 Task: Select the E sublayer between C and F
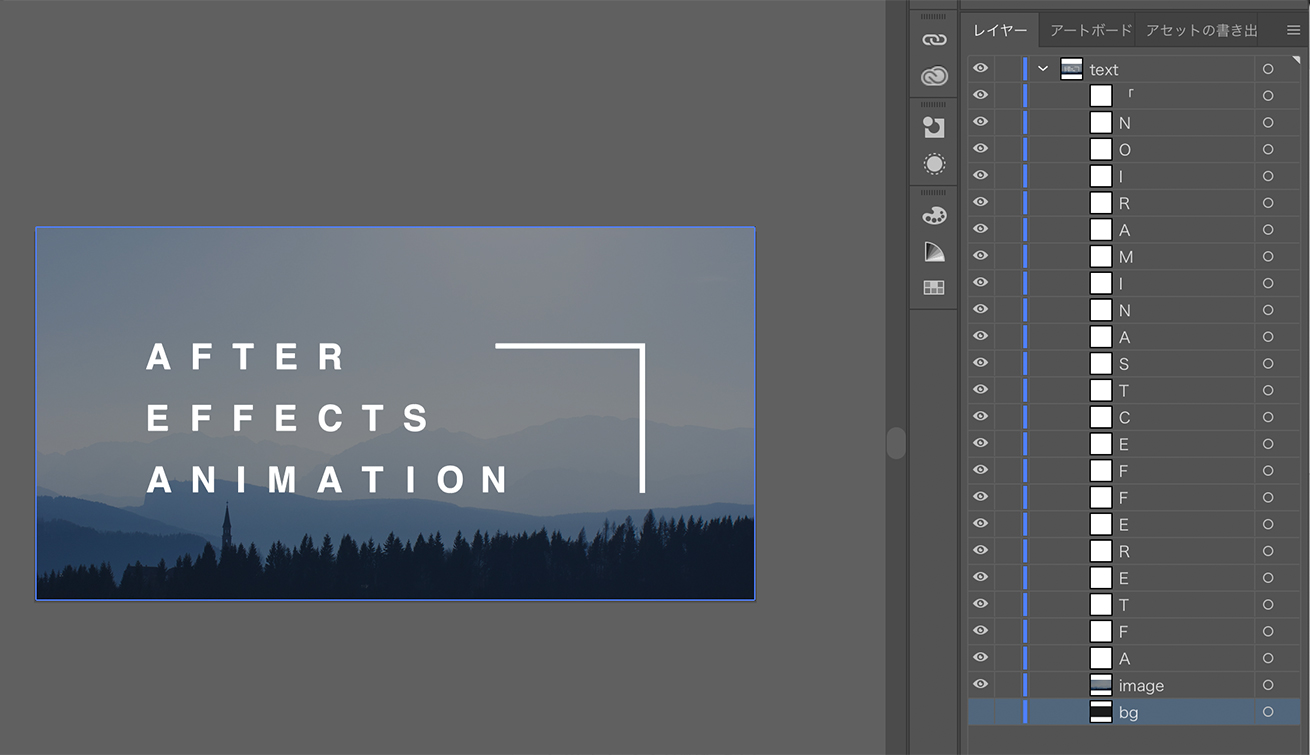[x=1124, y=444]
